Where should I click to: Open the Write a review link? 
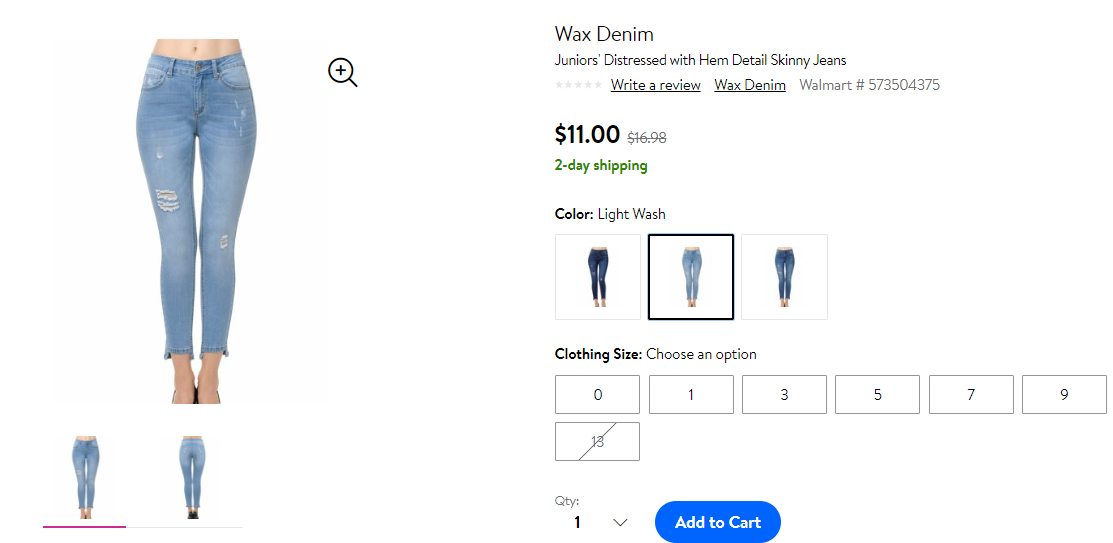656,85
